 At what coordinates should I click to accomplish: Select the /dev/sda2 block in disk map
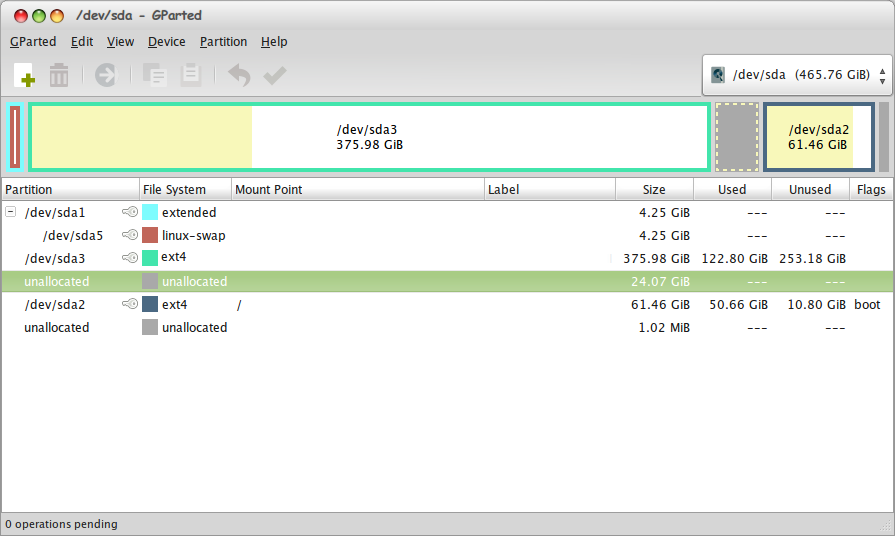(x=818, y=137)
